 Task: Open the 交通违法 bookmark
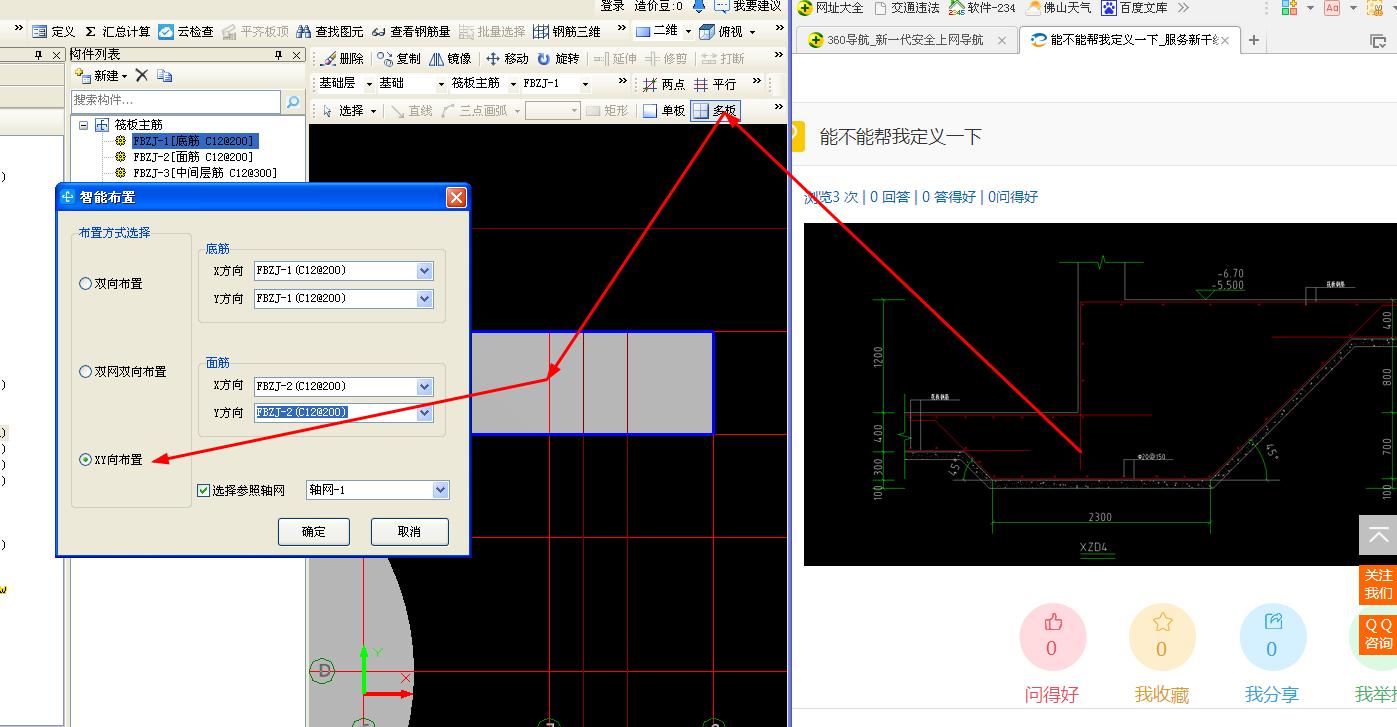tap(907, 8)
